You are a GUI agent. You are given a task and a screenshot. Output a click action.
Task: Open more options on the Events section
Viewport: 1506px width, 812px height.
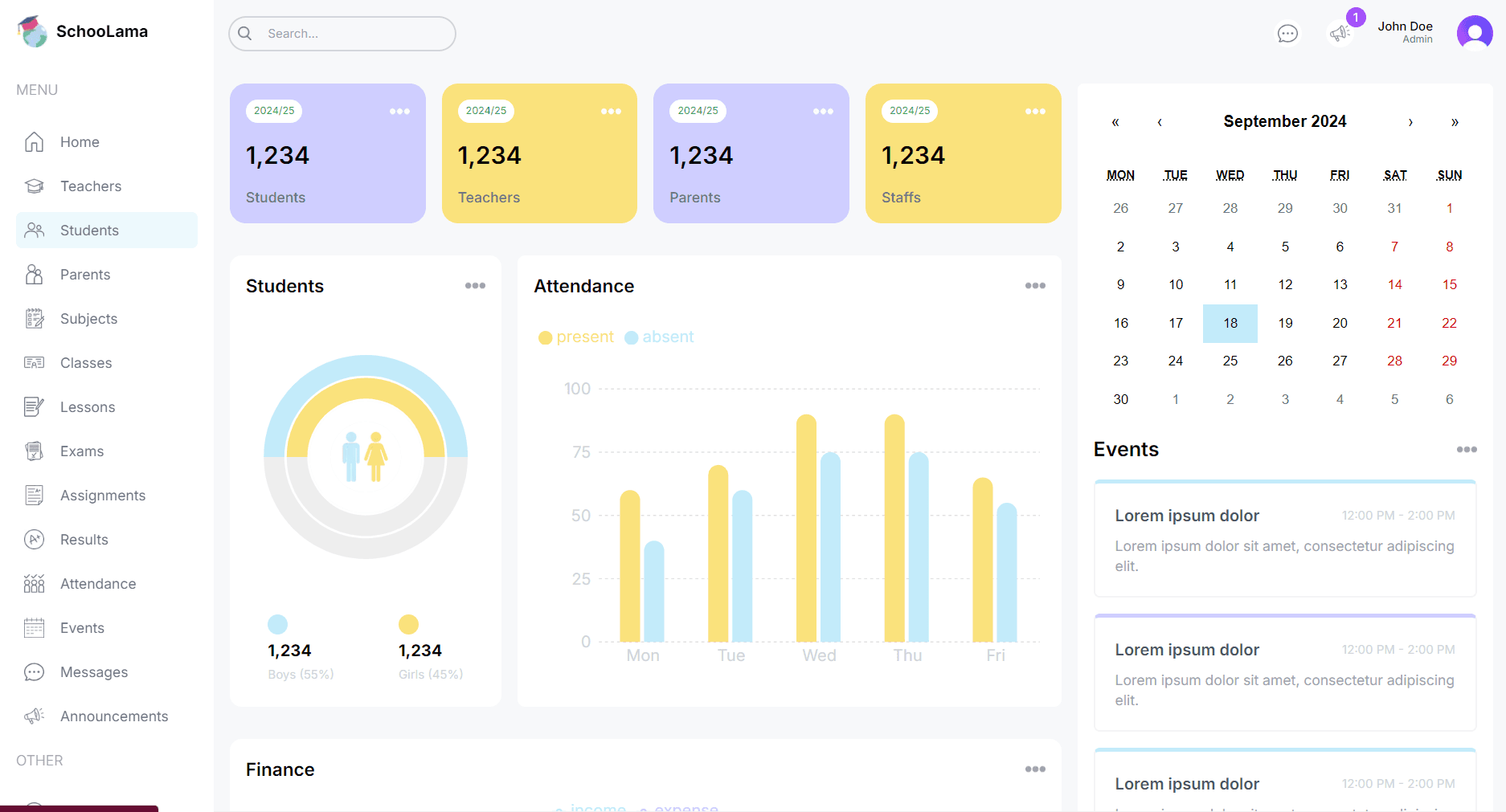tap(1466, 450)
